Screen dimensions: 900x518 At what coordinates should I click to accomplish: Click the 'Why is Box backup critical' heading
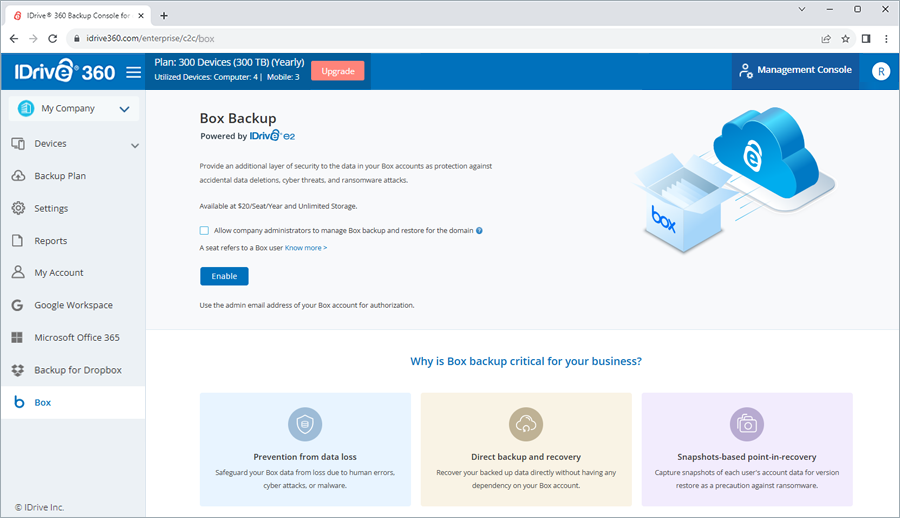pyautogui.click(x=526, y=361)
